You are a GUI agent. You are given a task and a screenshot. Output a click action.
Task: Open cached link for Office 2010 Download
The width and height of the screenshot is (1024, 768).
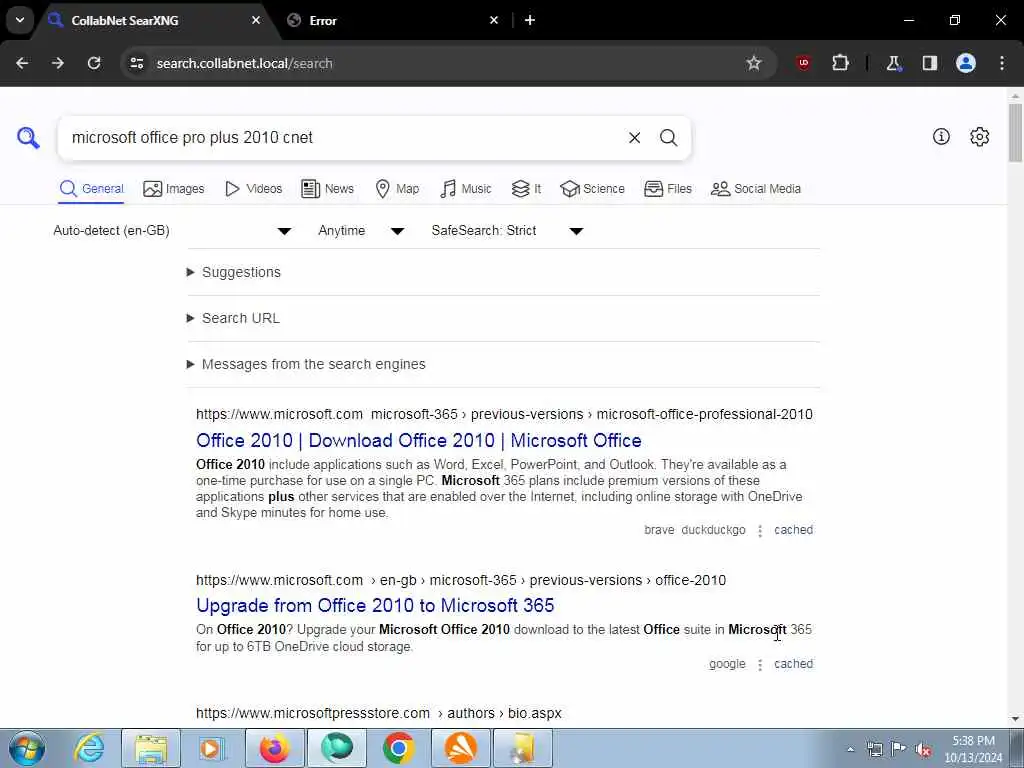793,530
